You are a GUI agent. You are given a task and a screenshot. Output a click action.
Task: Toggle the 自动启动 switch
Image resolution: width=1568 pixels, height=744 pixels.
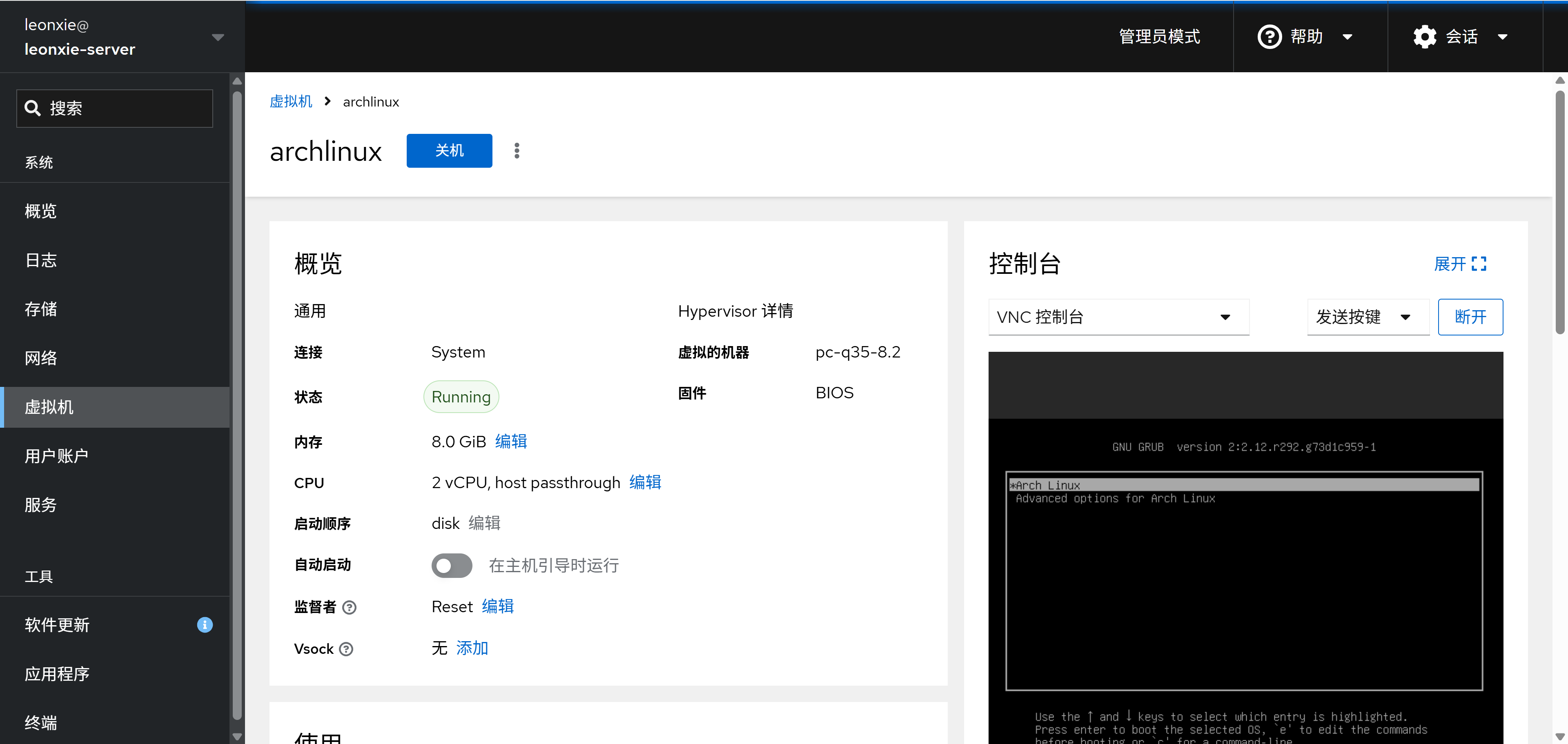click(452, 566)
